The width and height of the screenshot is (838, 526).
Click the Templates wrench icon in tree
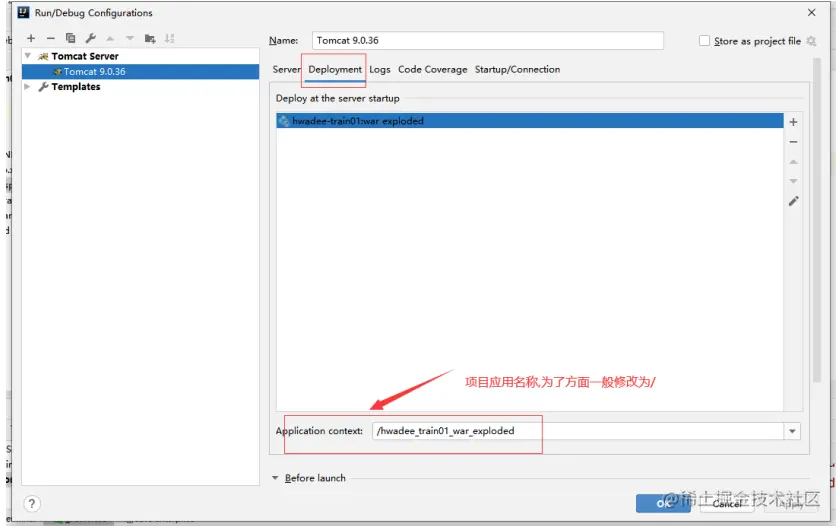click(x=43, y=87)
